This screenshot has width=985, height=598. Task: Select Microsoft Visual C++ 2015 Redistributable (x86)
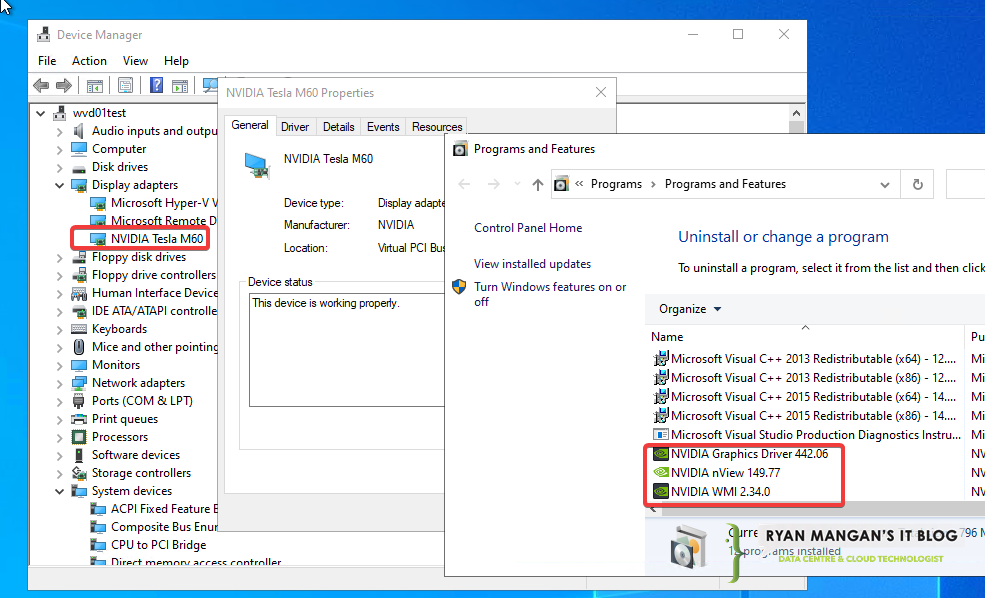pos(813,416)
